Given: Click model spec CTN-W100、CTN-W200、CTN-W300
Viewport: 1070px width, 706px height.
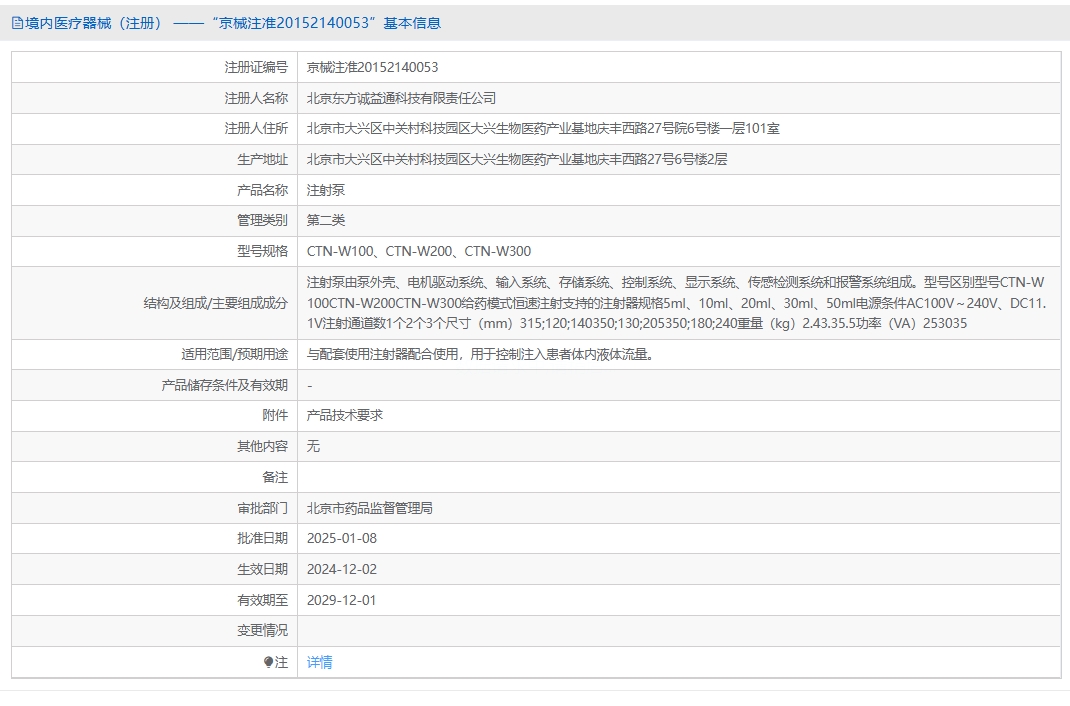Looking at the screenshot, I should [x=419, y=251].
